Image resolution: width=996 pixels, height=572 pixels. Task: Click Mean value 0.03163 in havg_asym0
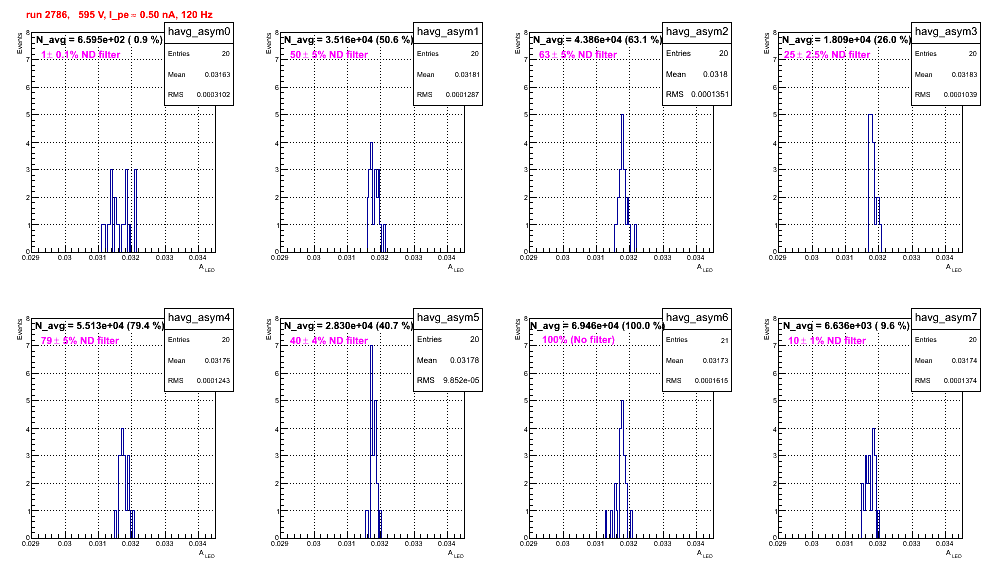(x=217, y=74)
